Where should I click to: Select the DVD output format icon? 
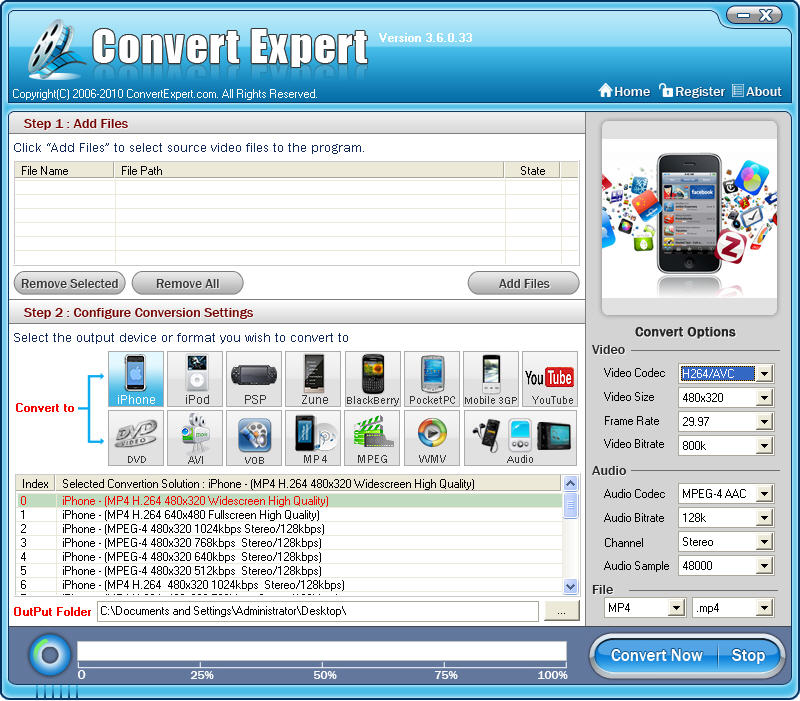(136, 438)
